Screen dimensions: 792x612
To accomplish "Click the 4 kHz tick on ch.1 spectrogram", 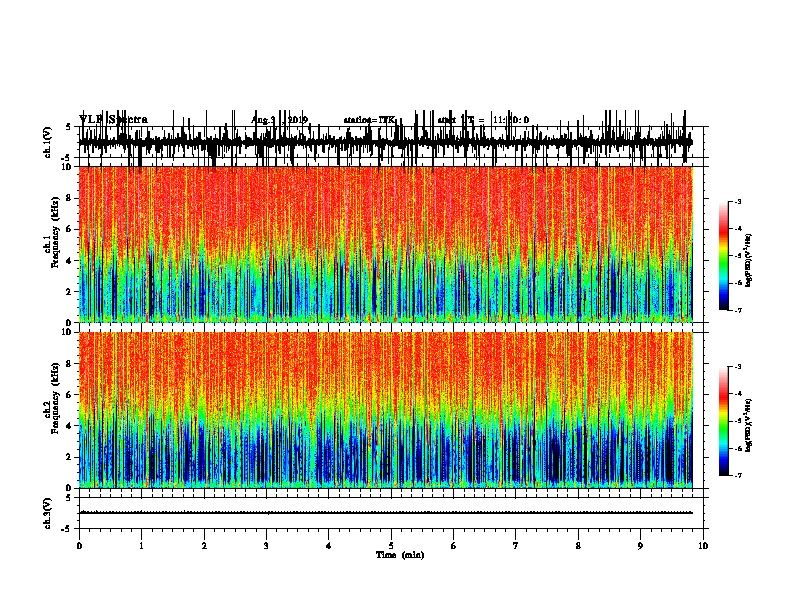I will coord(69,261).
